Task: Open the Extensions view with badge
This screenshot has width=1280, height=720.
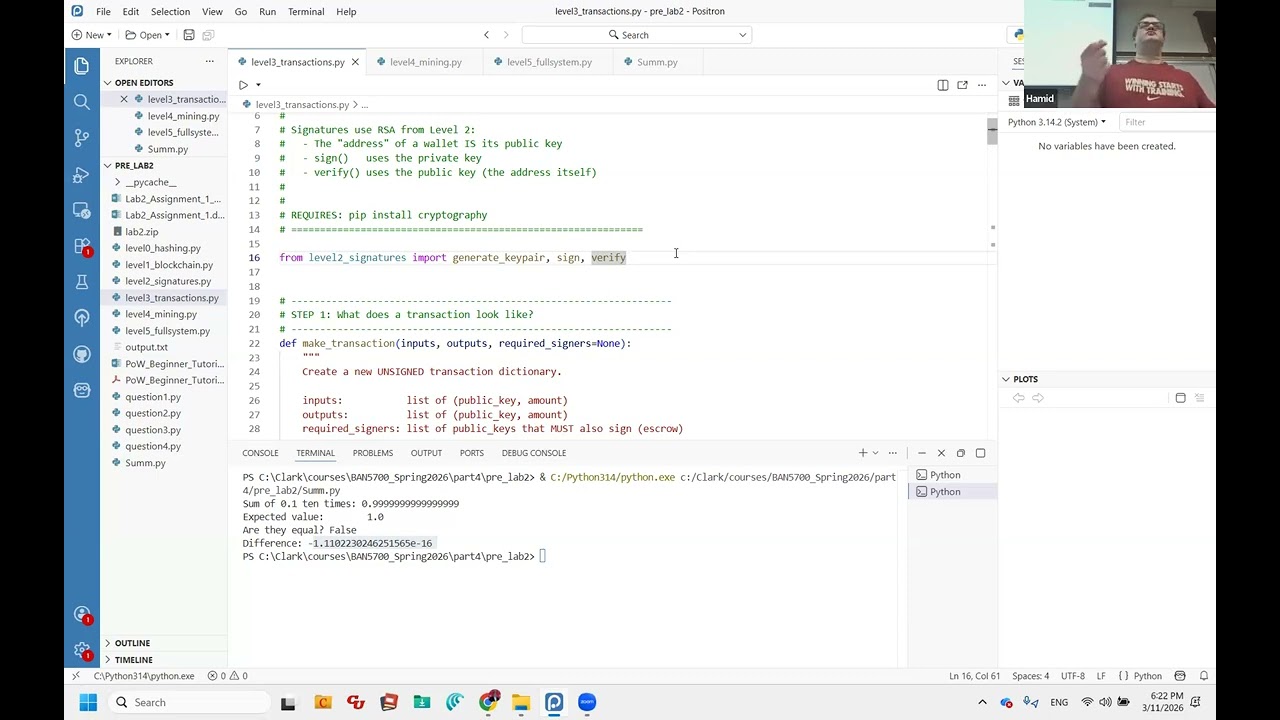Action: click(82, 246)
